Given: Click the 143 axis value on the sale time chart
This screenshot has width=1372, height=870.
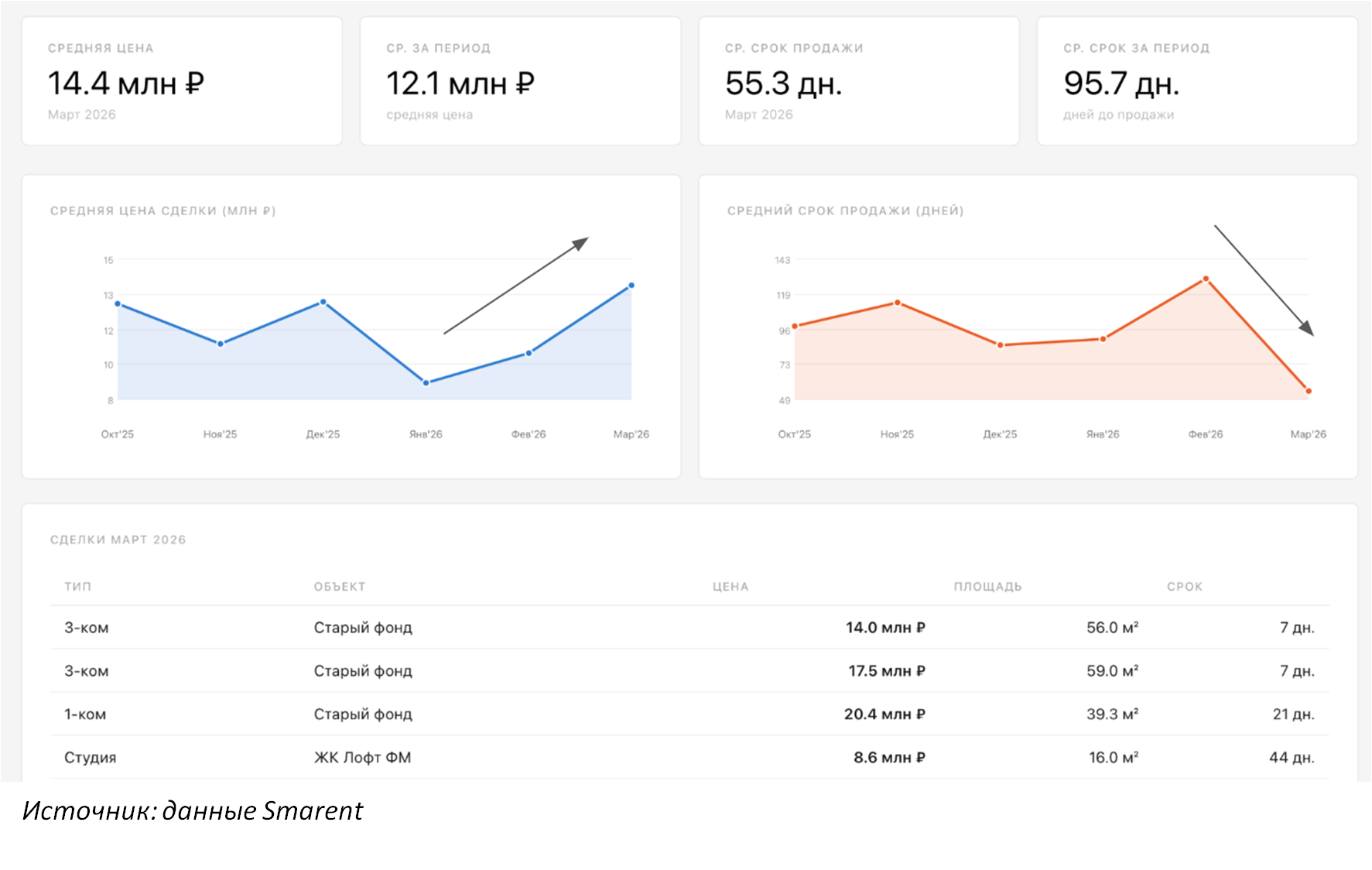Looking at the screenshot, I should click(782, 260).
